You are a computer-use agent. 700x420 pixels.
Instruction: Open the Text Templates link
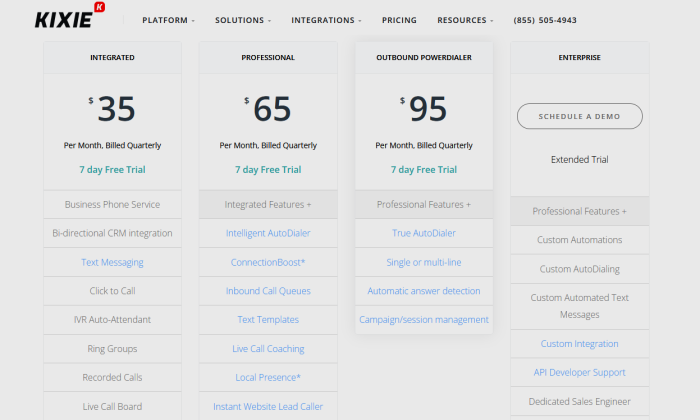[x=268, y=320]
